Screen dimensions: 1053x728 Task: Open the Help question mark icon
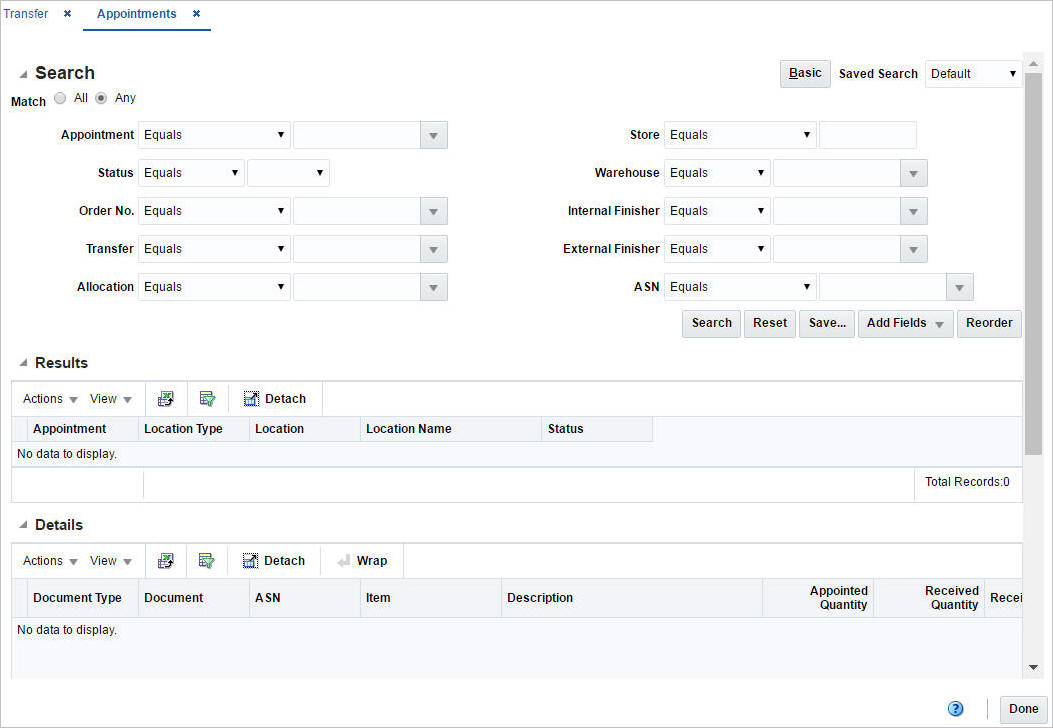tap(955, 708)
